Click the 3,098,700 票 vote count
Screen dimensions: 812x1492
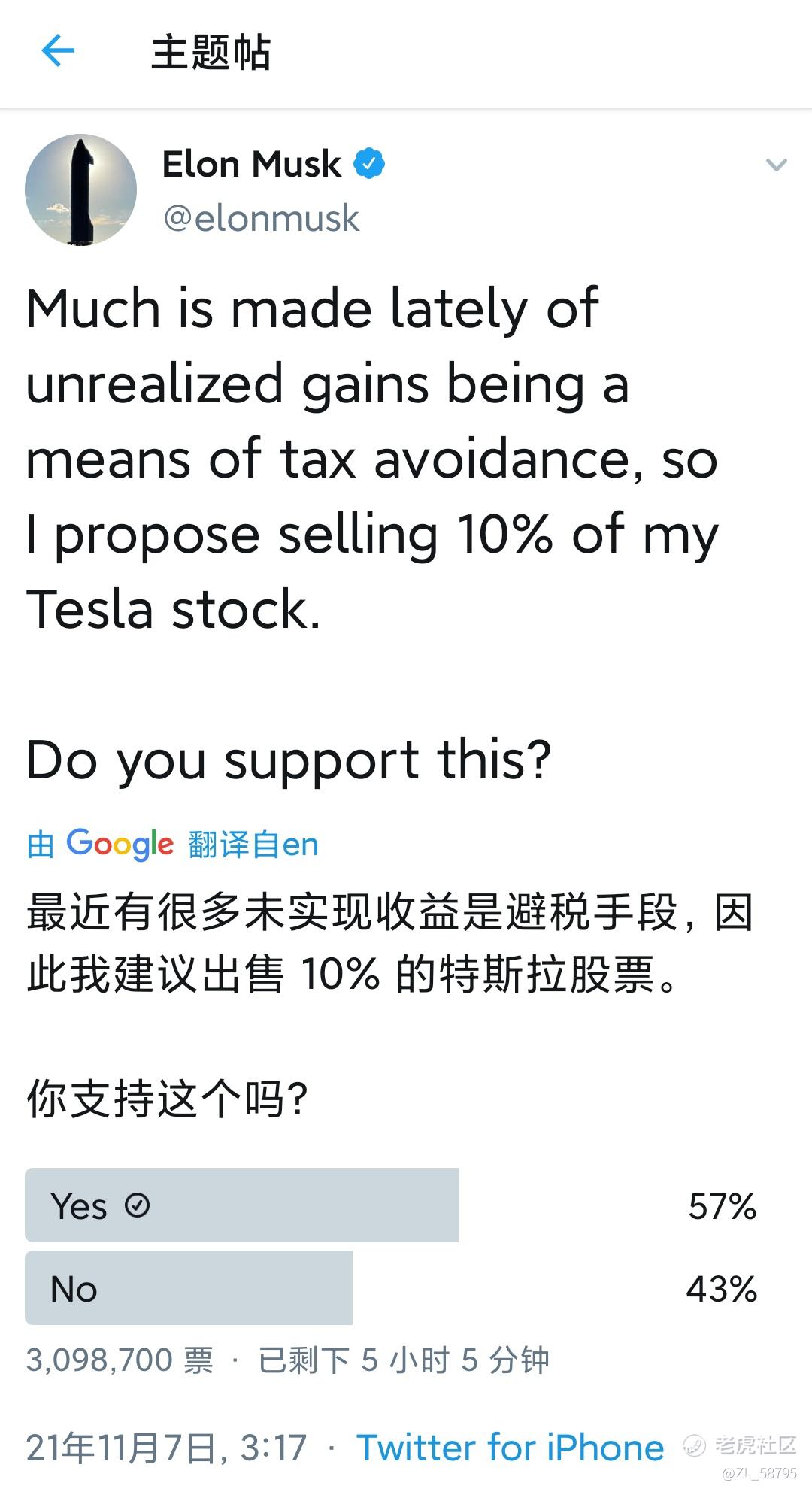pos(120,1360)
